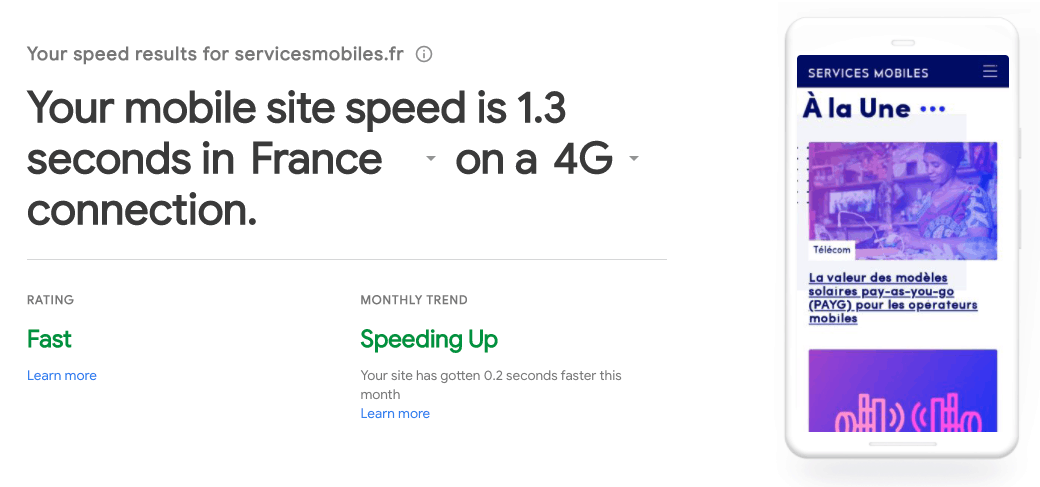Click the green Fast rating text

click(49, 340)
